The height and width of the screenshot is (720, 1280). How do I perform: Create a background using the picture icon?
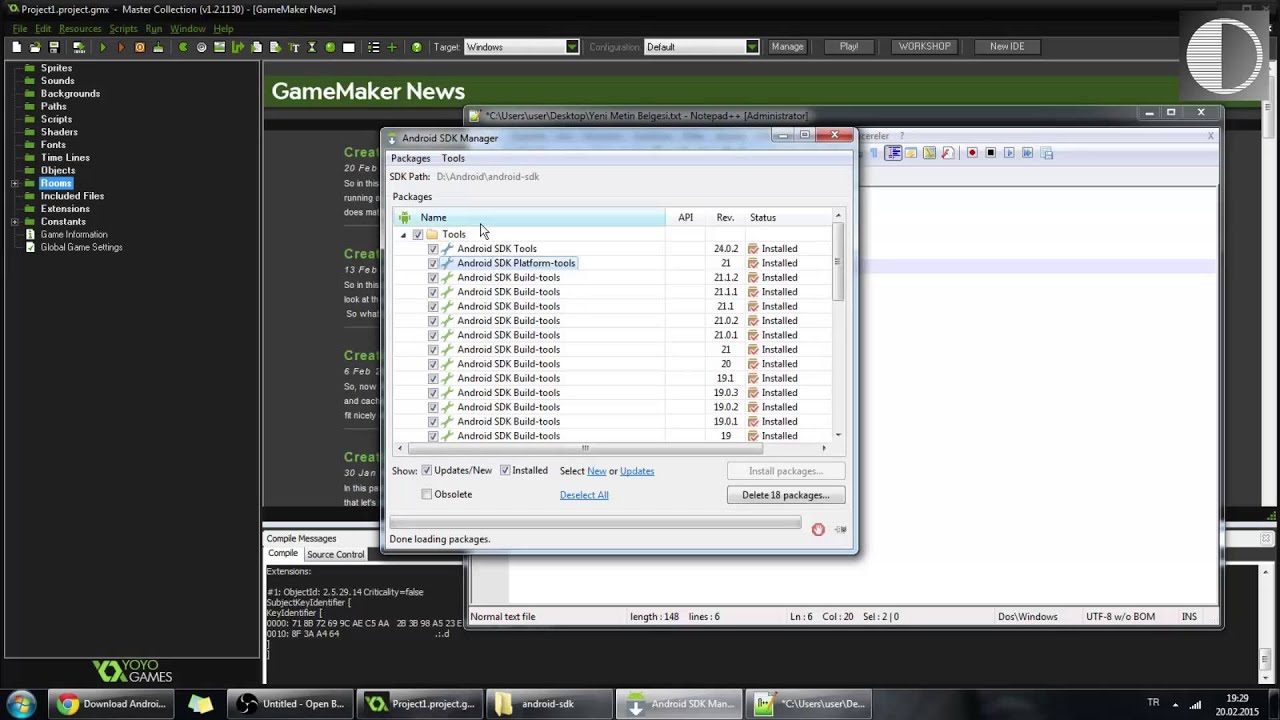click(220, 47)
